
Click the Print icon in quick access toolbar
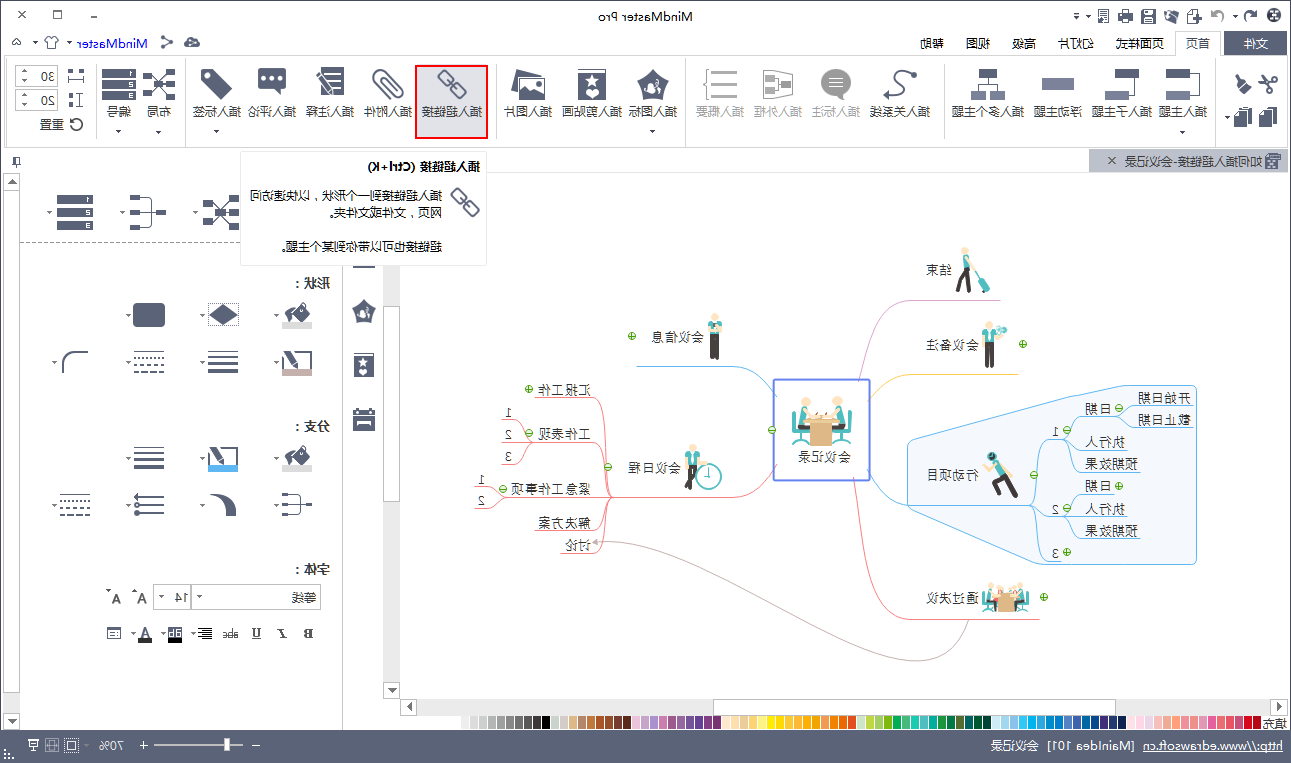pyautogui.click(x=1125, y=16)
